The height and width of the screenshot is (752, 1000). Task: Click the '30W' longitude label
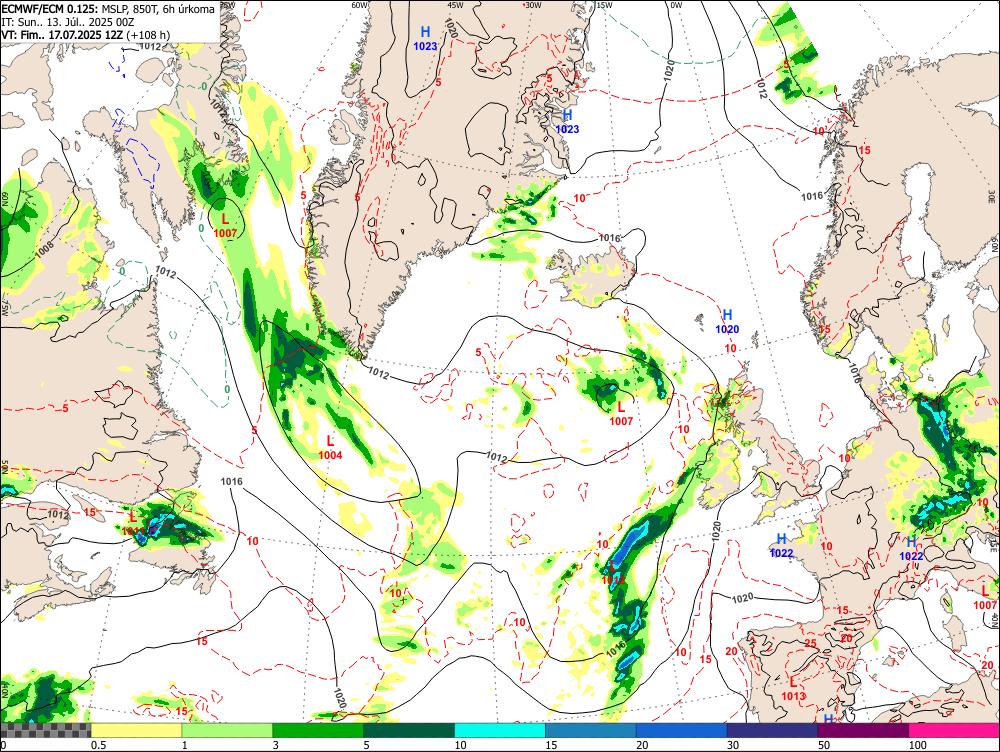click(x=533, y=5)
